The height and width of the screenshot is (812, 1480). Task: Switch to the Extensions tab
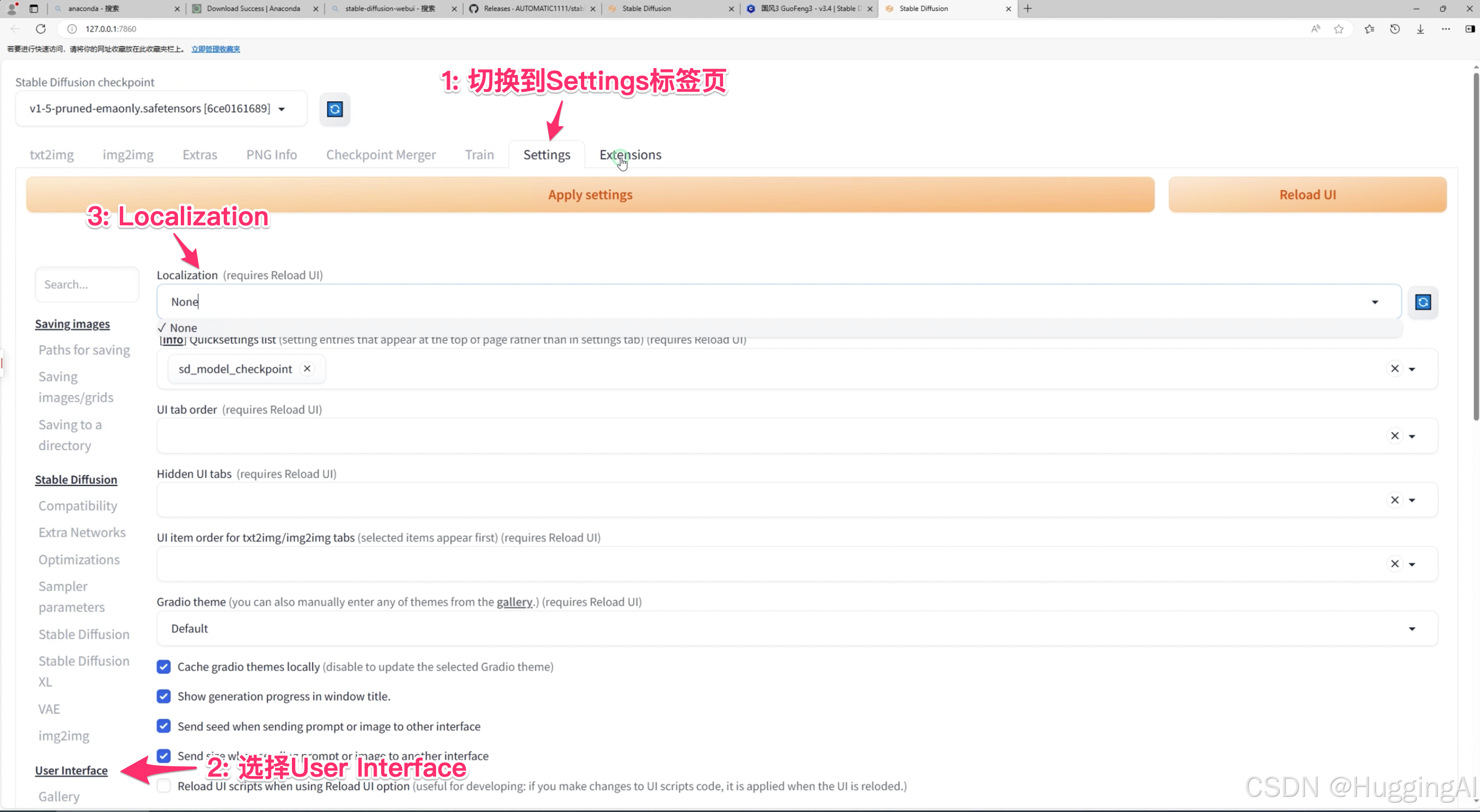(x=630, y=155)
